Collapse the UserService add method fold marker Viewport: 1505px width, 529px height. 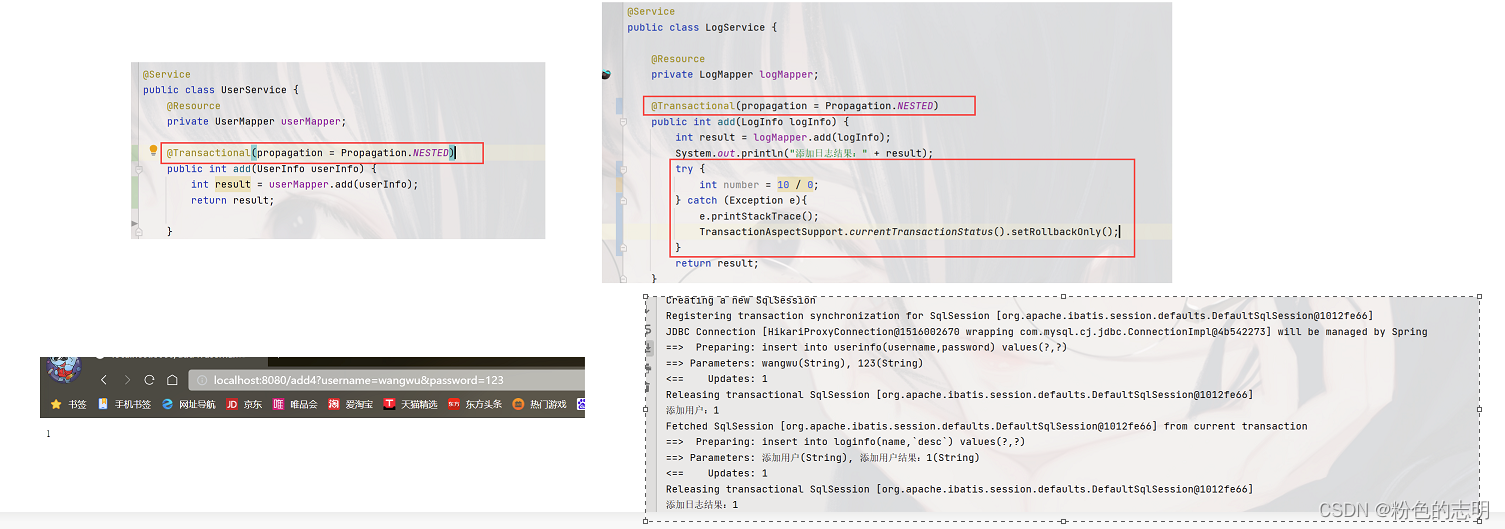point(139,169)
